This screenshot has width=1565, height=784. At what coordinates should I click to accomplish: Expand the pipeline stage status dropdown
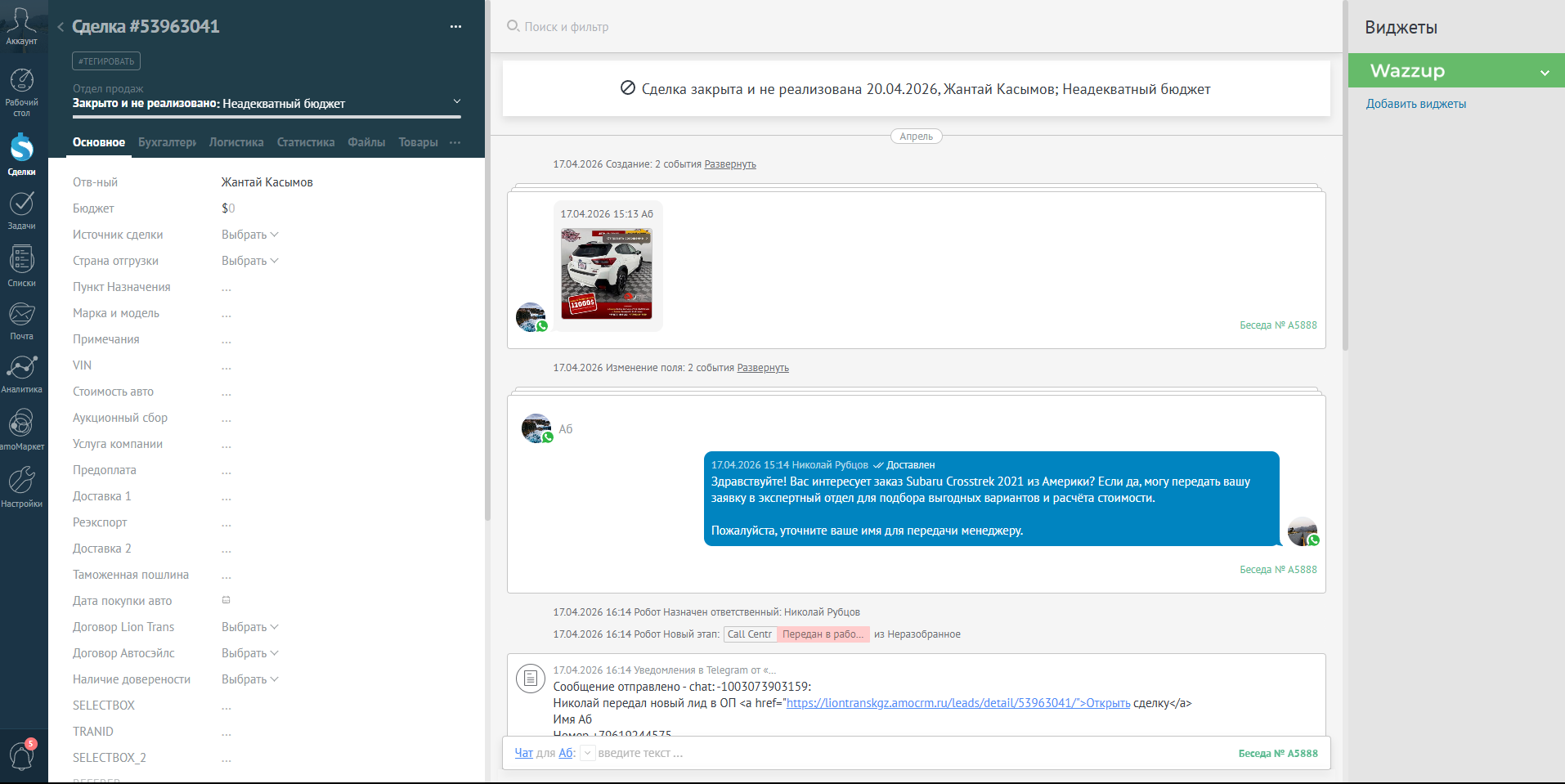(x=456, y=101)
